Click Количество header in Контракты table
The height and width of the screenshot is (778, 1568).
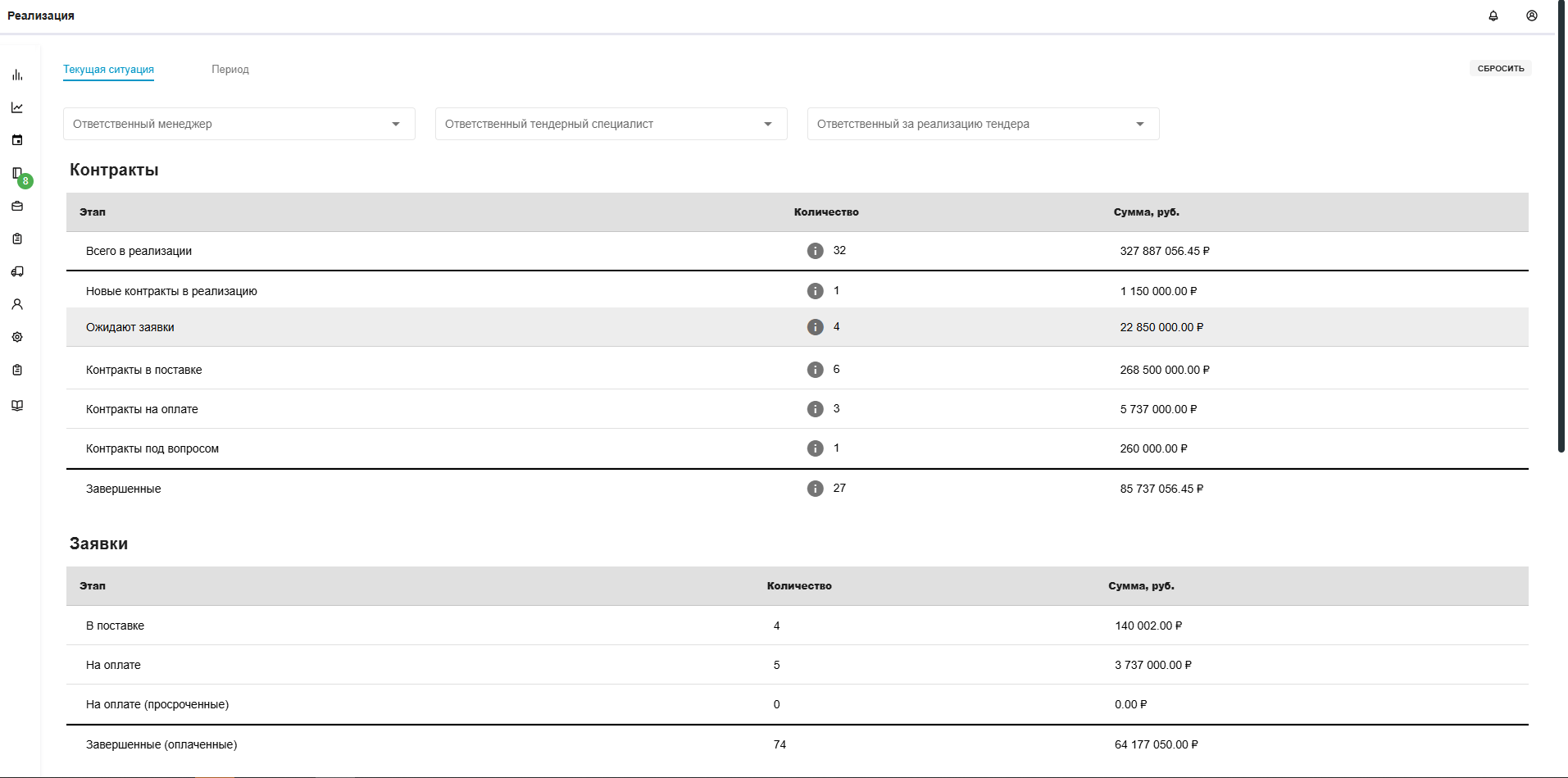[826, 212]
